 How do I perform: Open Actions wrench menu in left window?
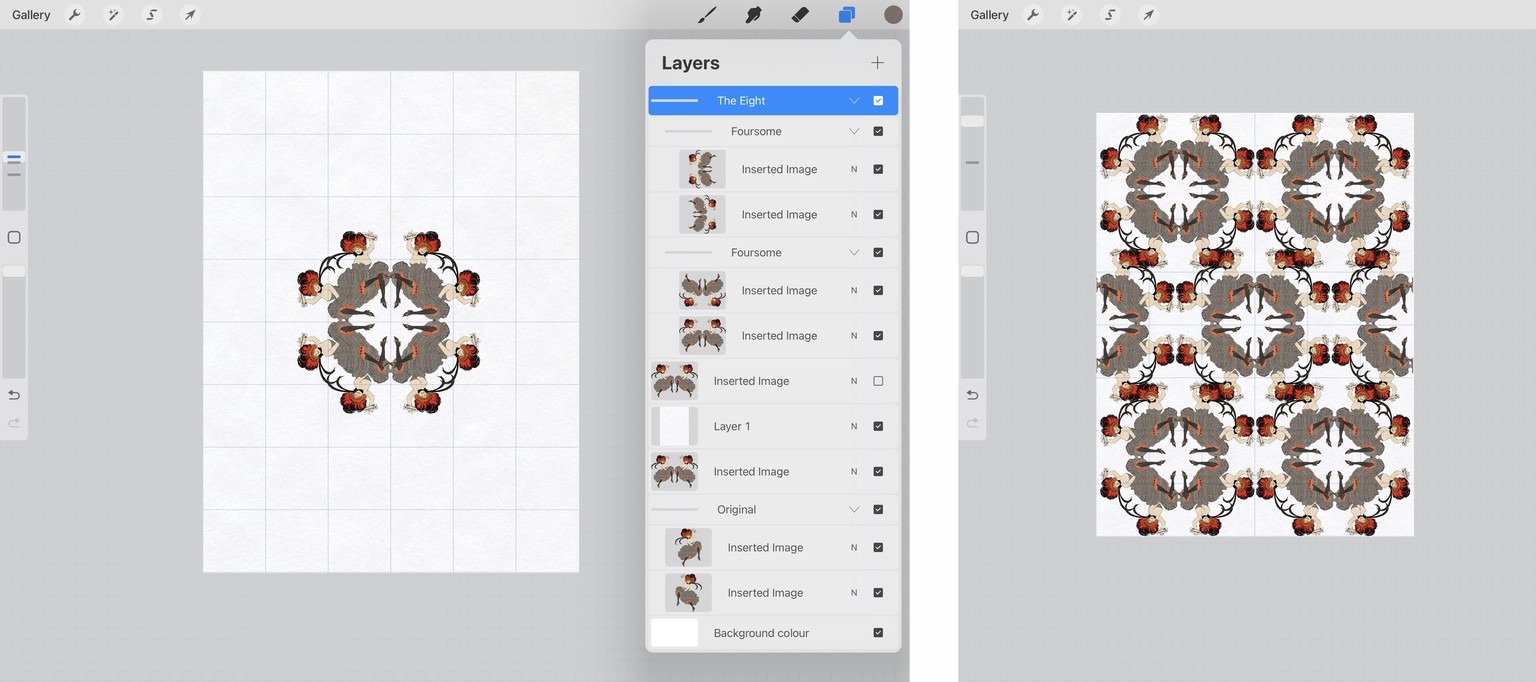[x=74, y=15]
